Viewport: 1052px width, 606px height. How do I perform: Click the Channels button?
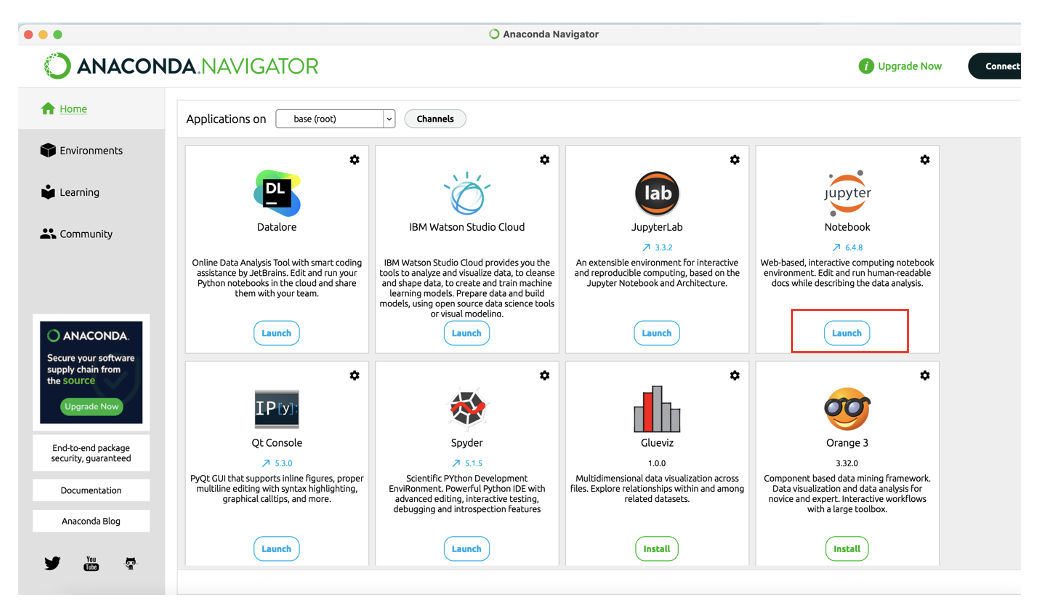click(x=435, y=119)
